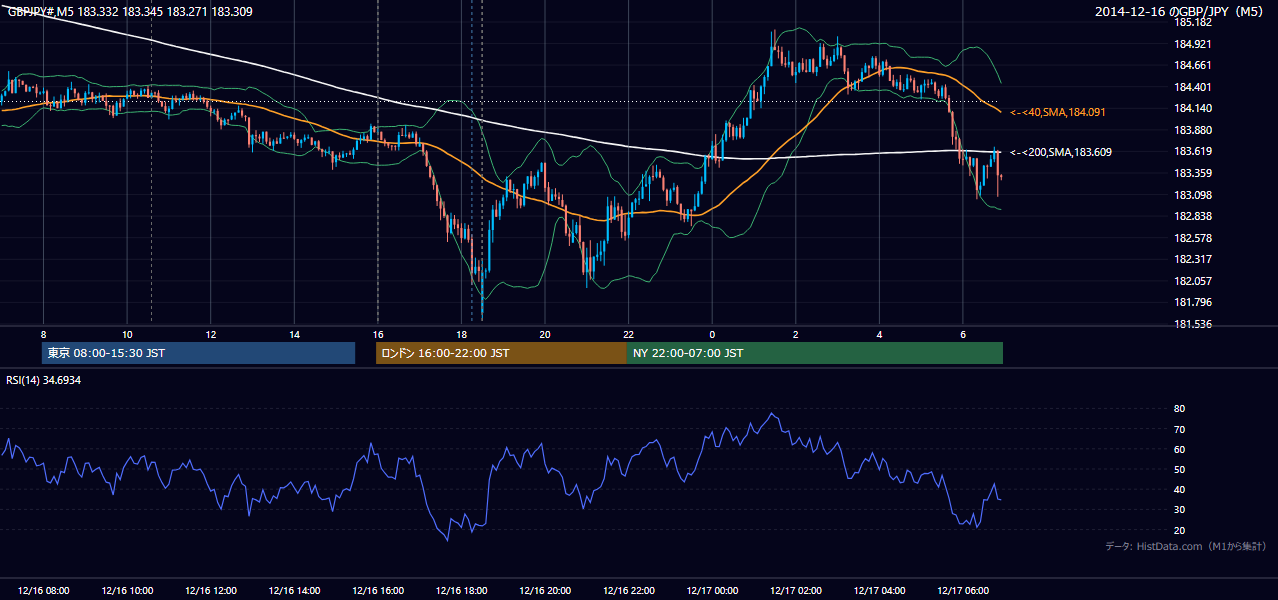The image size is (1278, 600).
Task: Click price axis label 184.401
Action: coord(1192,87)
